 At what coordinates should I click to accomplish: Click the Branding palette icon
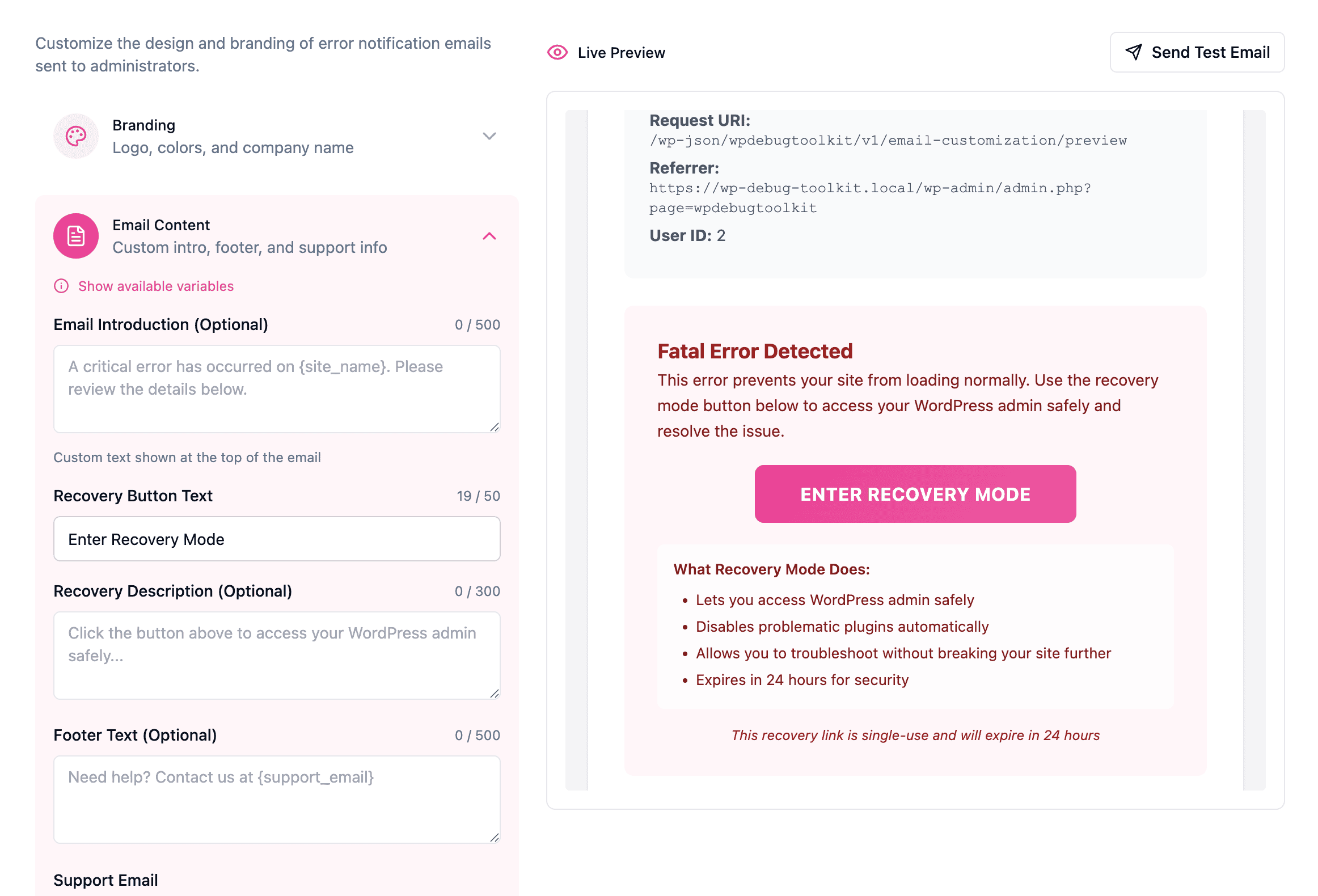pyautogui.click(x=76, y=136)
